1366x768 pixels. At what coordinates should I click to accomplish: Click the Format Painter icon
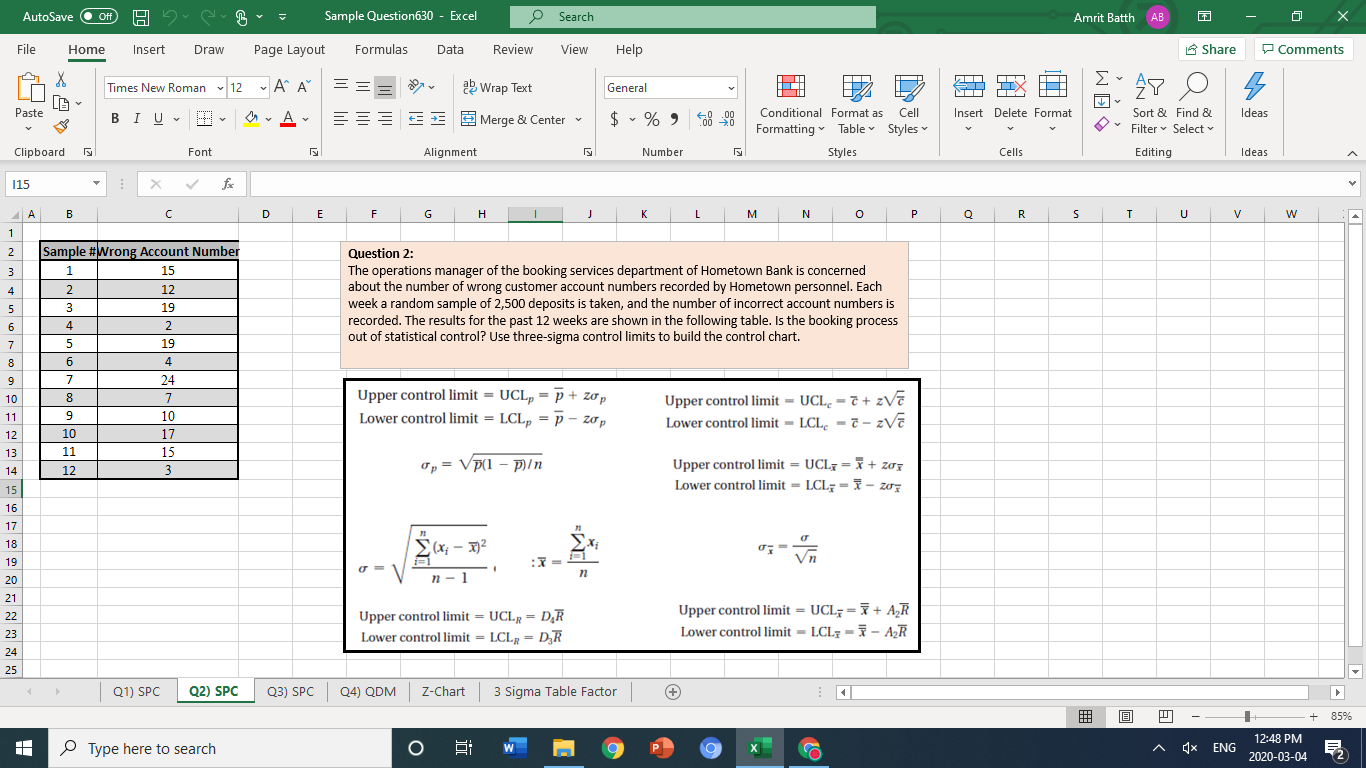point(62,126)
